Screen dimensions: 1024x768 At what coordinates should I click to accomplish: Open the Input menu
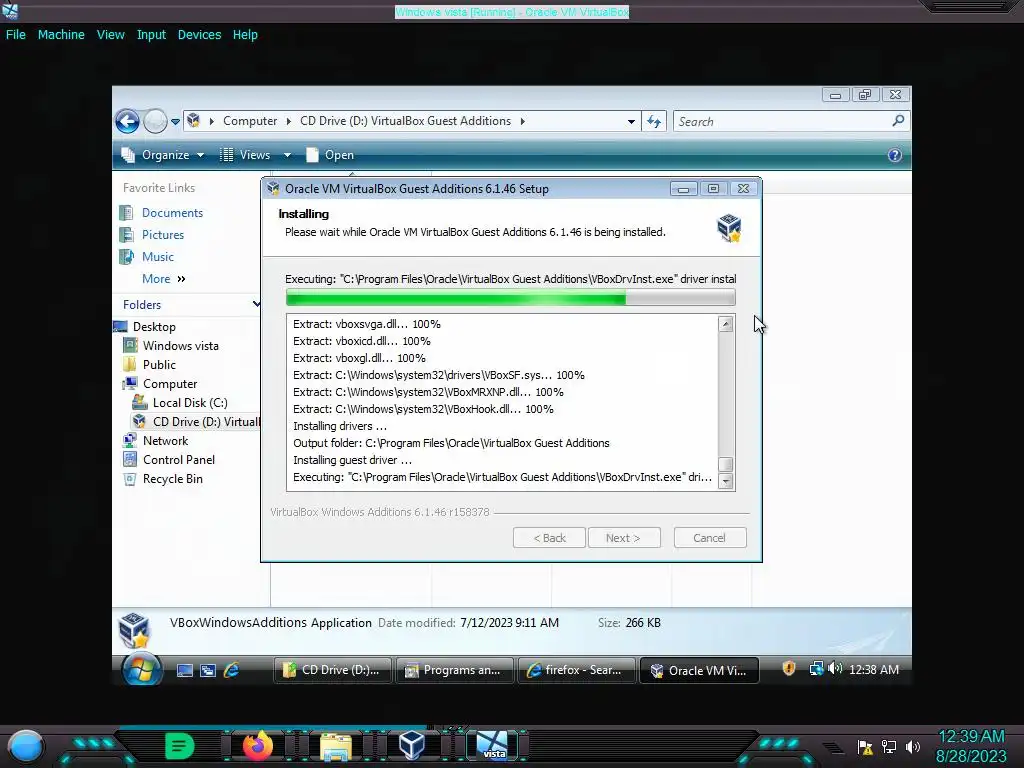[151, 35]
